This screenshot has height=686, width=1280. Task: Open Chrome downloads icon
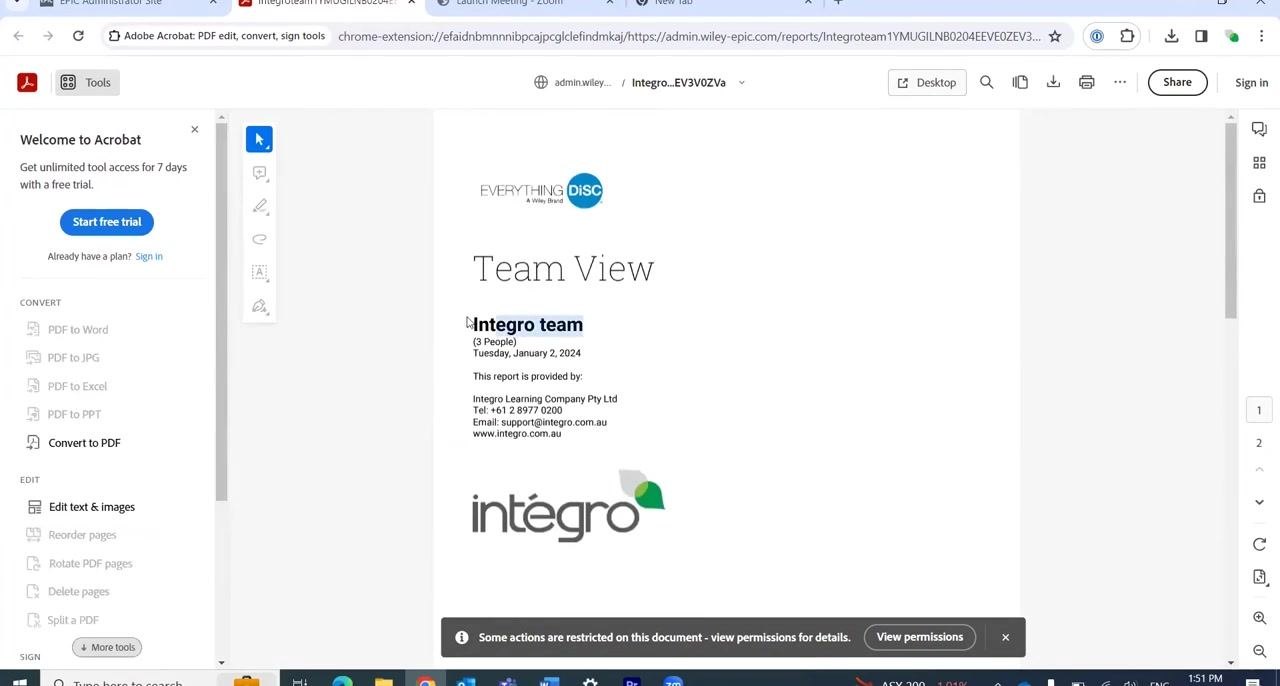coord(1171,36)
